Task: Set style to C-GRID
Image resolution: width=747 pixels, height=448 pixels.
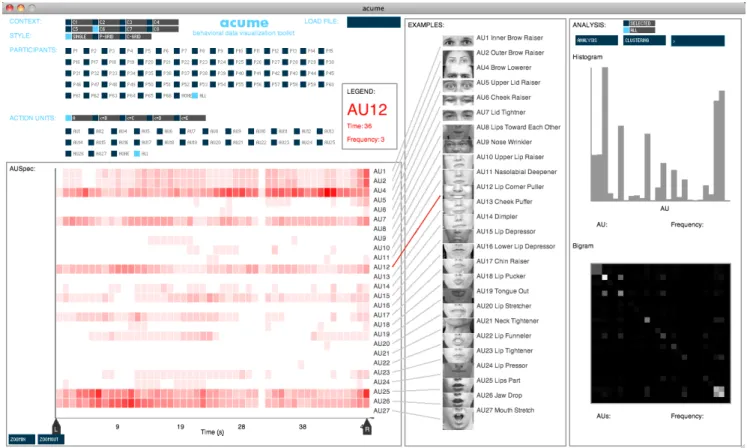Action: tap(122, 37)
